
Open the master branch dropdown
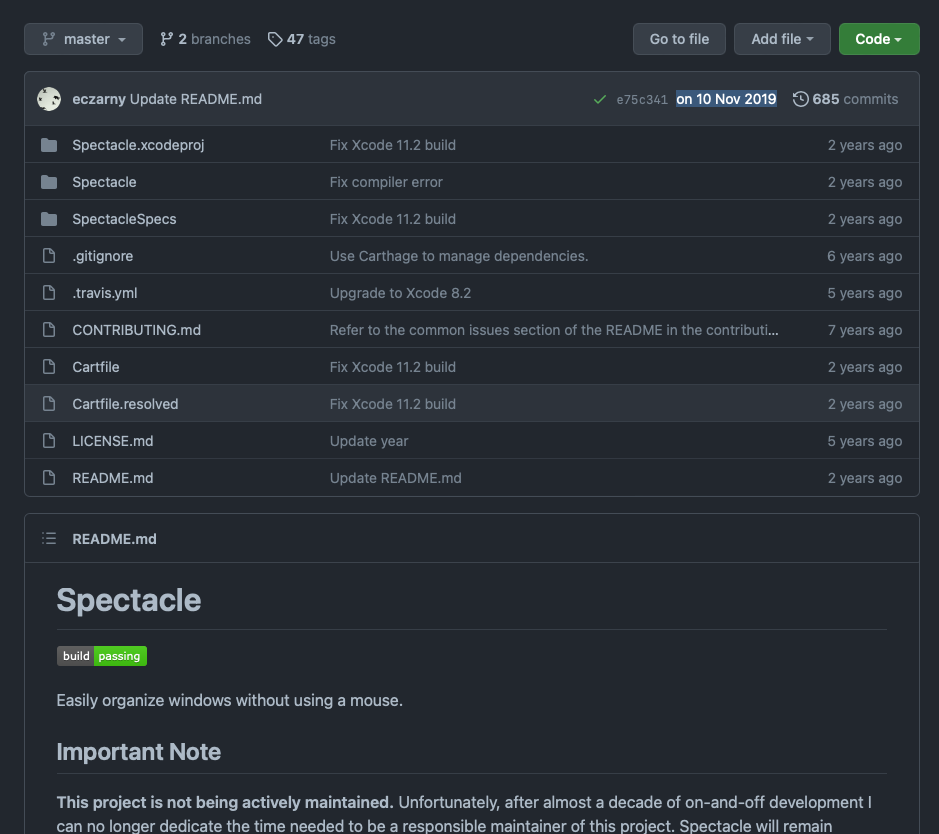click(x=83, y=39)
